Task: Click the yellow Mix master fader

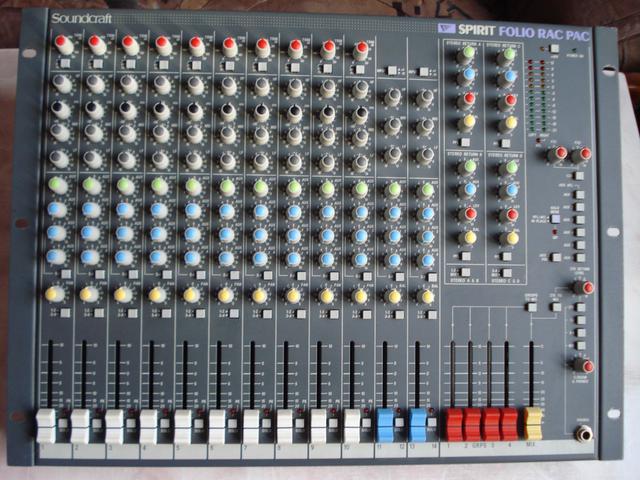Action: pos(533,422)
